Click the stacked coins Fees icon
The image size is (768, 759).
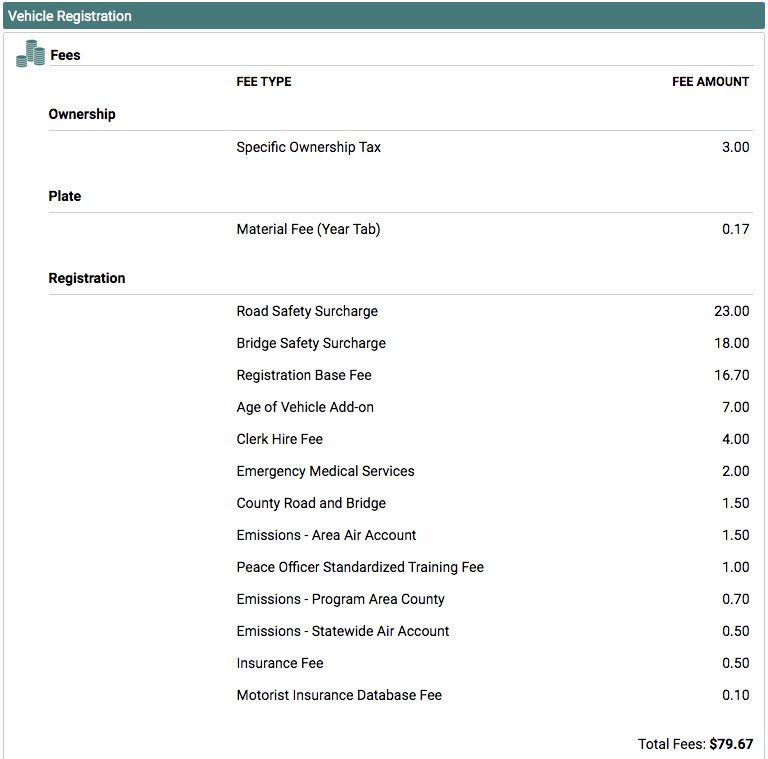[x=30, y=53]
